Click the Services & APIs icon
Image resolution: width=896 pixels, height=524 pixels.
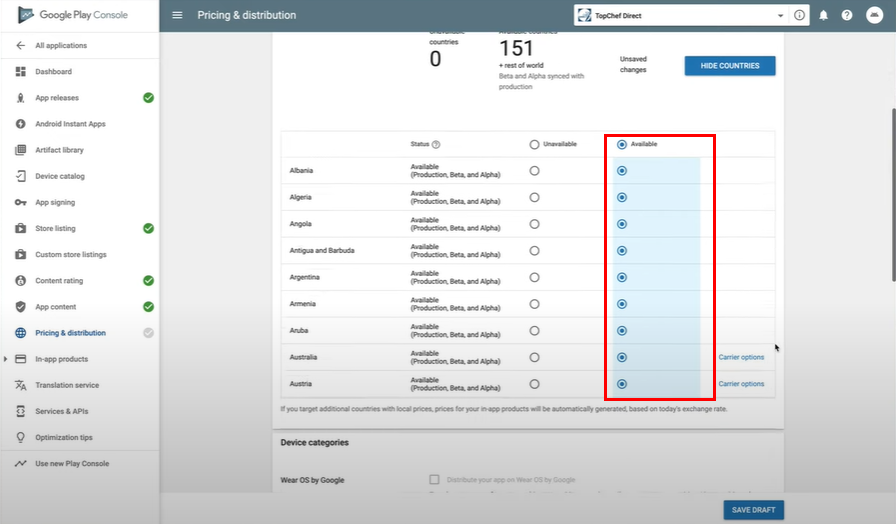[21, 411]
